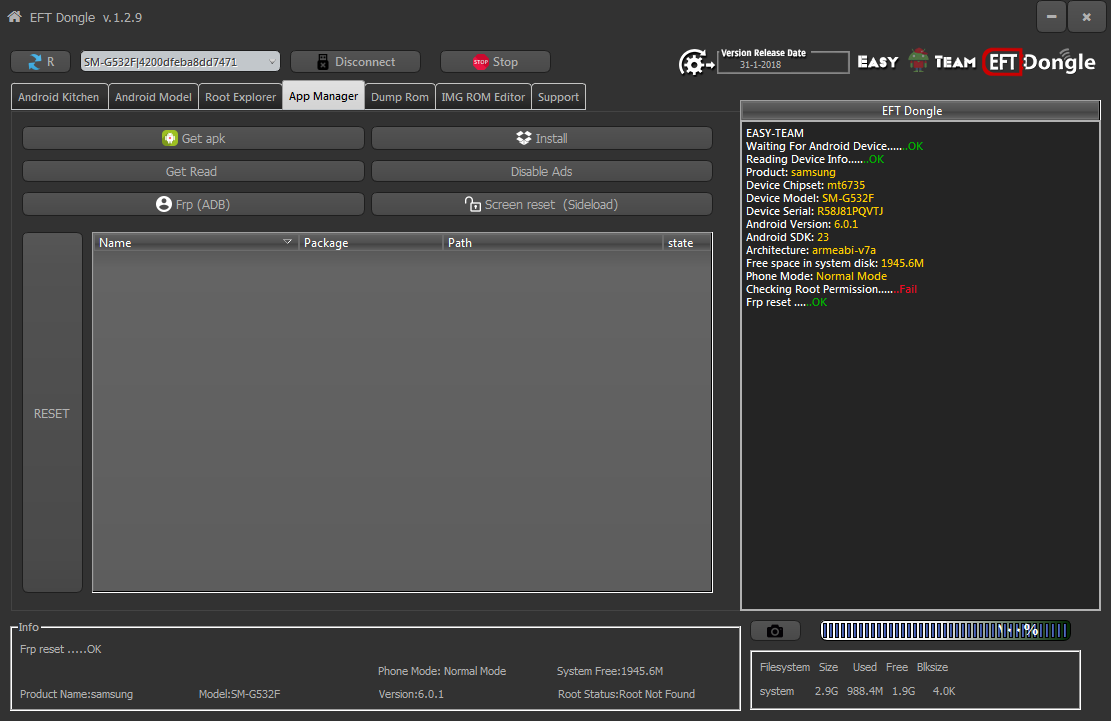Open the Dump Rom tab
The width and height of the screenshot is (1111, 721).
(x=400, y=97)
